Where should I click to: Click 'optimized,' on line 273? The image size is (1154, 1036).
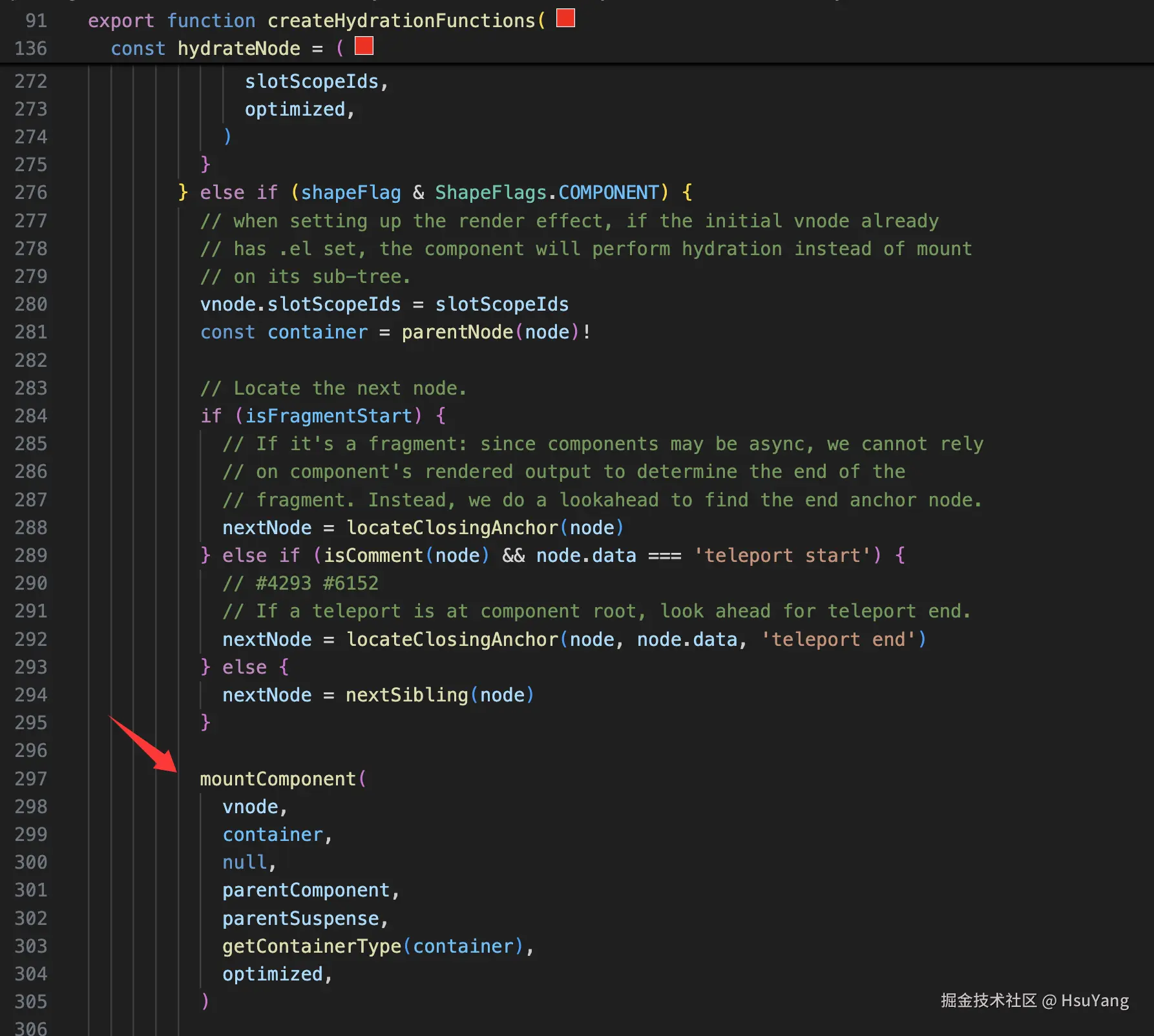coord(300,109)
